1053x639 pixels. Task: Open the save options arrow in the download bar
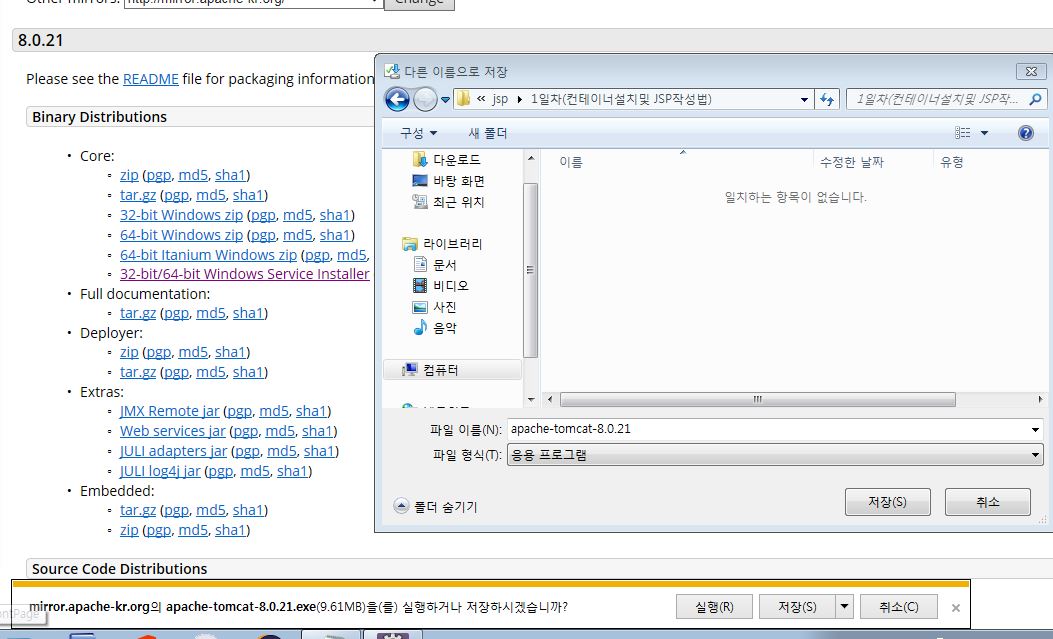coord(844,607)
